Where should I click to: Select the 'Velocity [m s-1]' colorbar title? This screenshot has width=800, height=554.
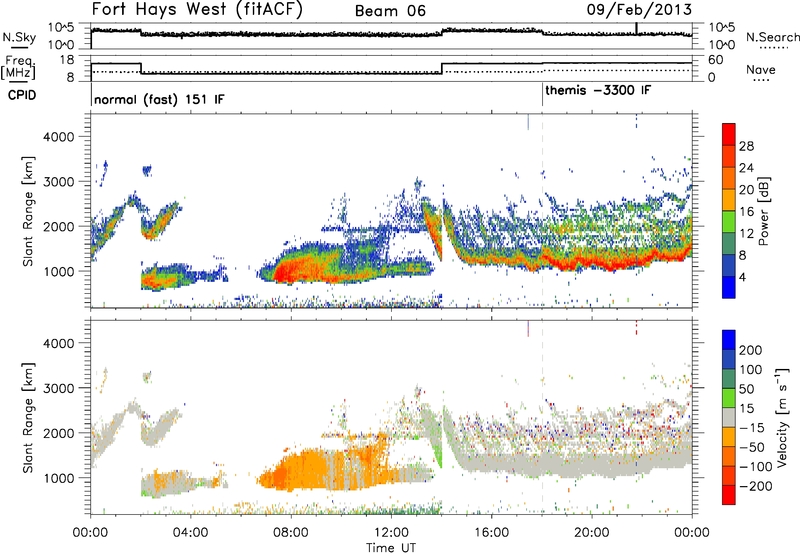782,417
